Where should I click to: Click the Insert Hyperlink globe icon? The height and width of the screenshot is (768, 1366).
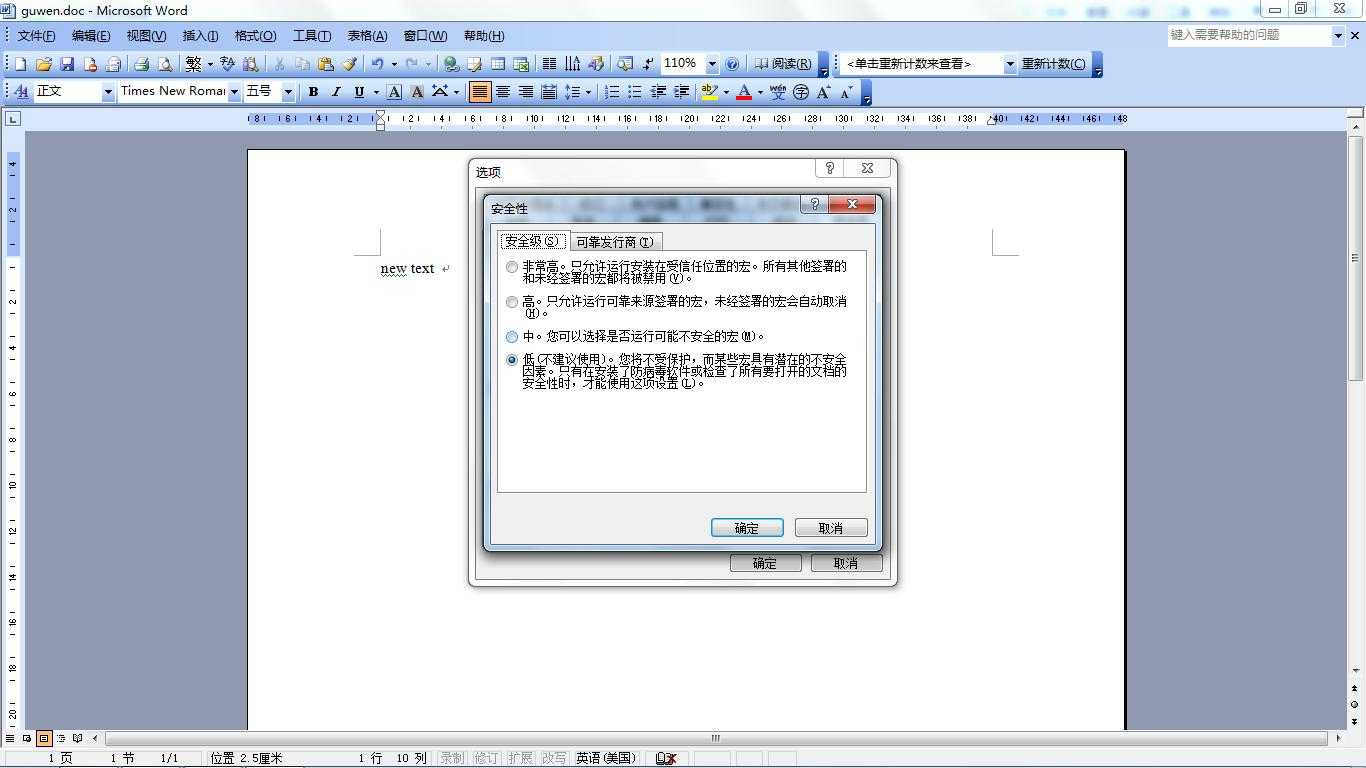(452, 64)
